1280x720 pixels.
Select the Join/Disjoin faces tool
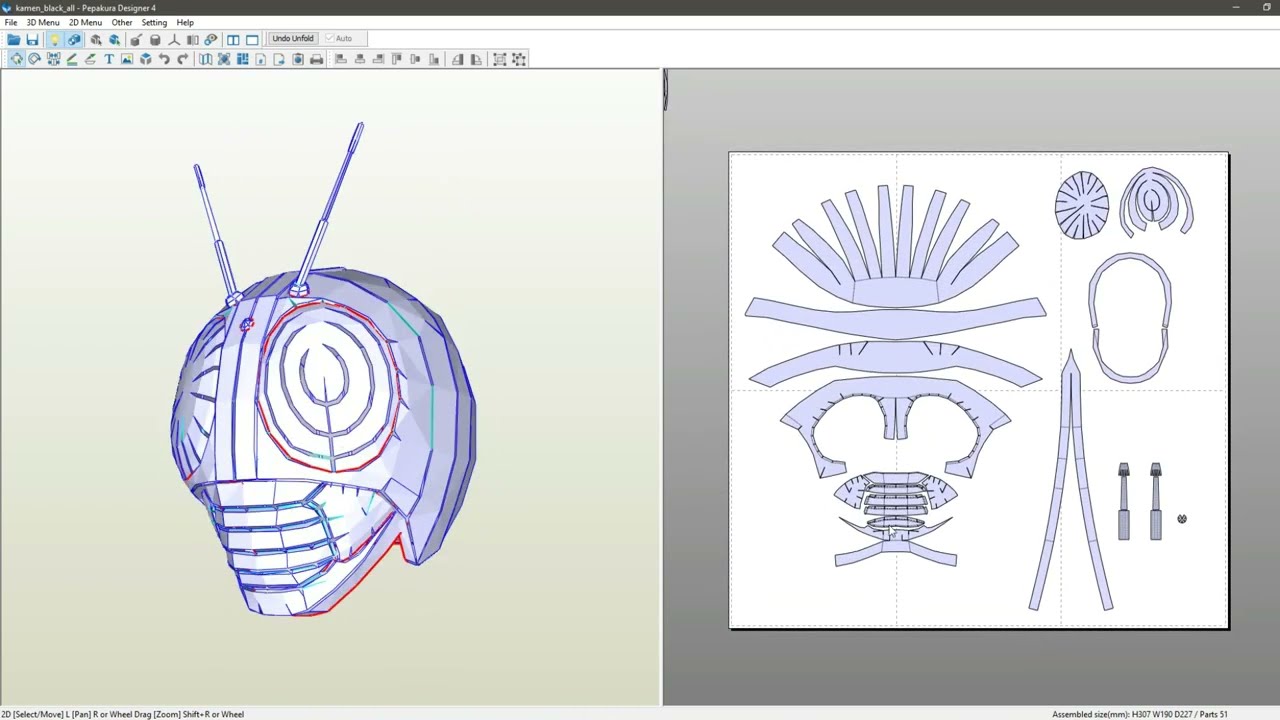[x=53, y=59]
